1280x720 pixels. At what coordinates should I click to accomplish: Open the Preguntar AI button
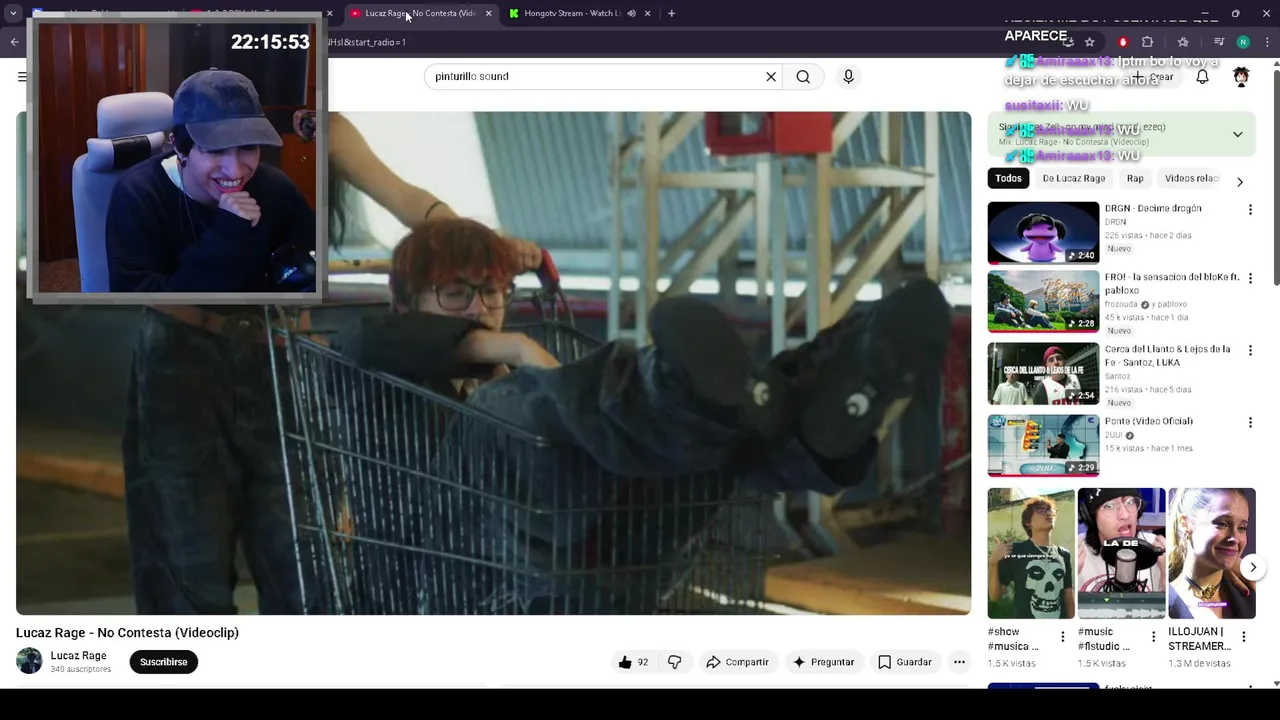(823, 662)
